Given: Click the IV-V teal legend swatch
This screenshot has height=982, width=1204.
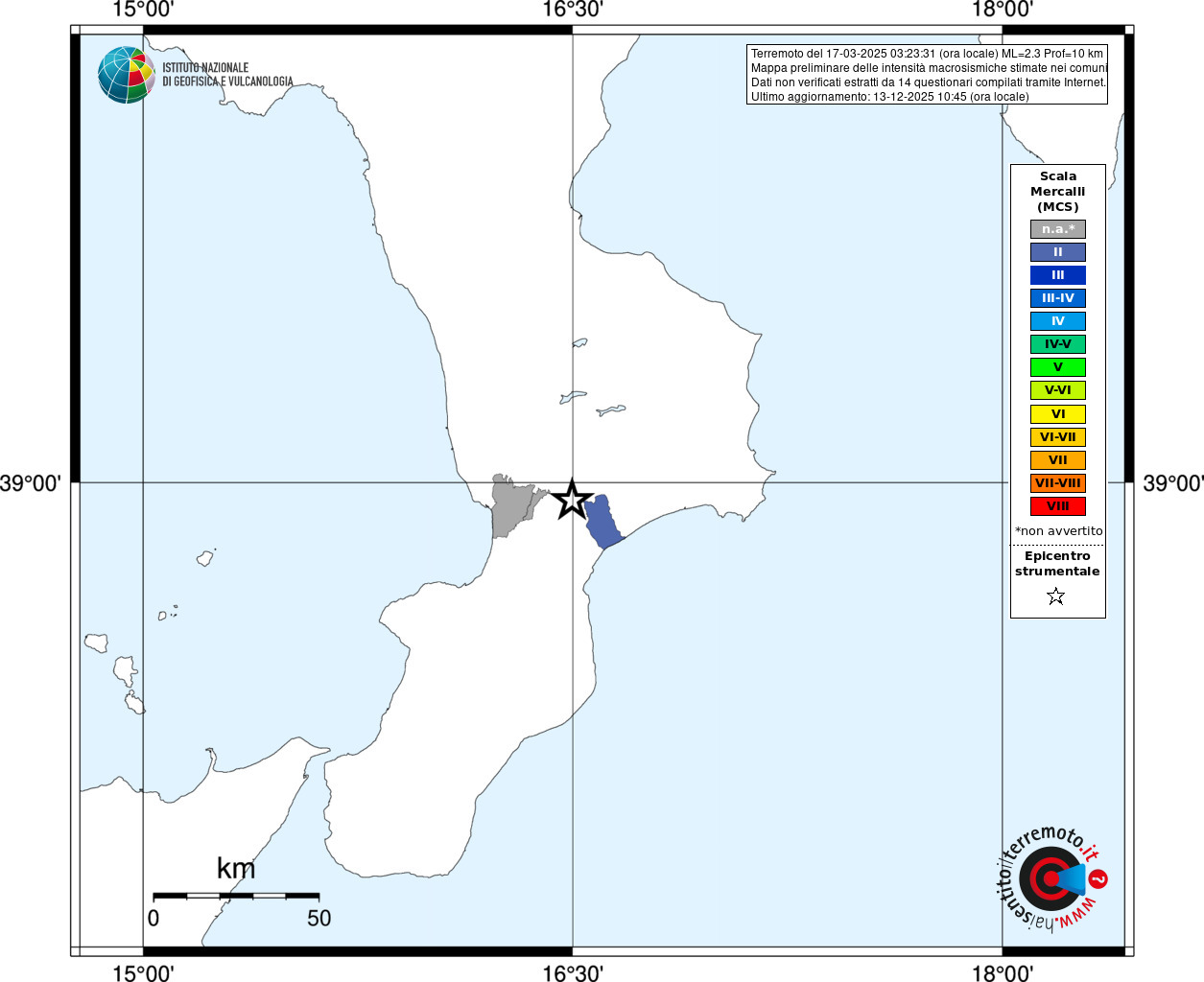Looking at the screenshot, I should (1058, 344).
